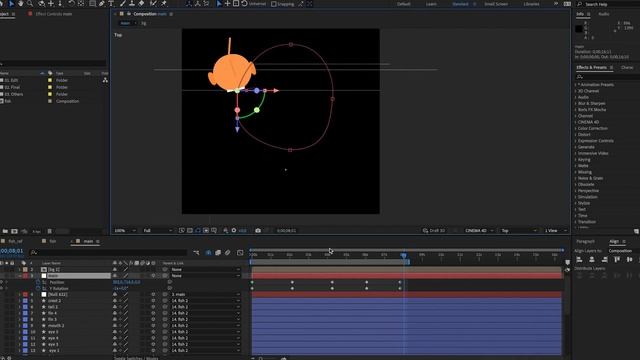Open the Top view dropdown
640x360 pixels.
pos(519,231)
